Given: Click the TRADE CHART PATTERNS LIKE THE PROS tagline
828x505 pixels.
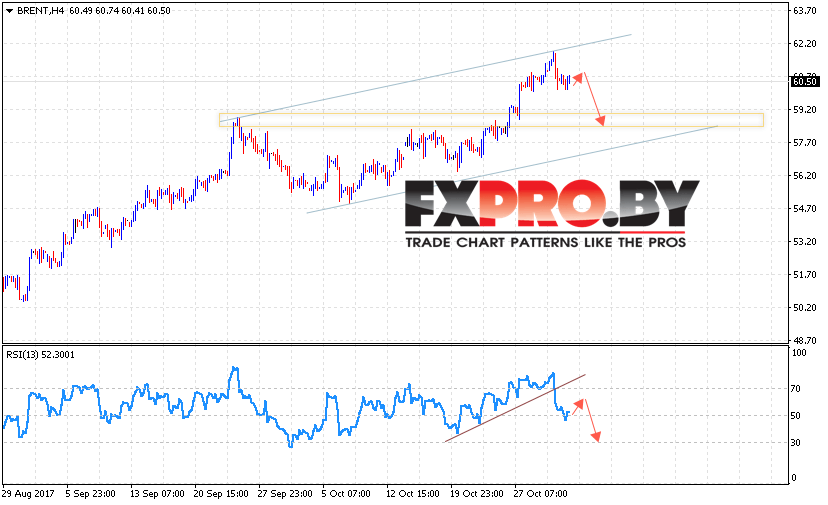Looking at the screenshot, I should [x=545, y=242].
